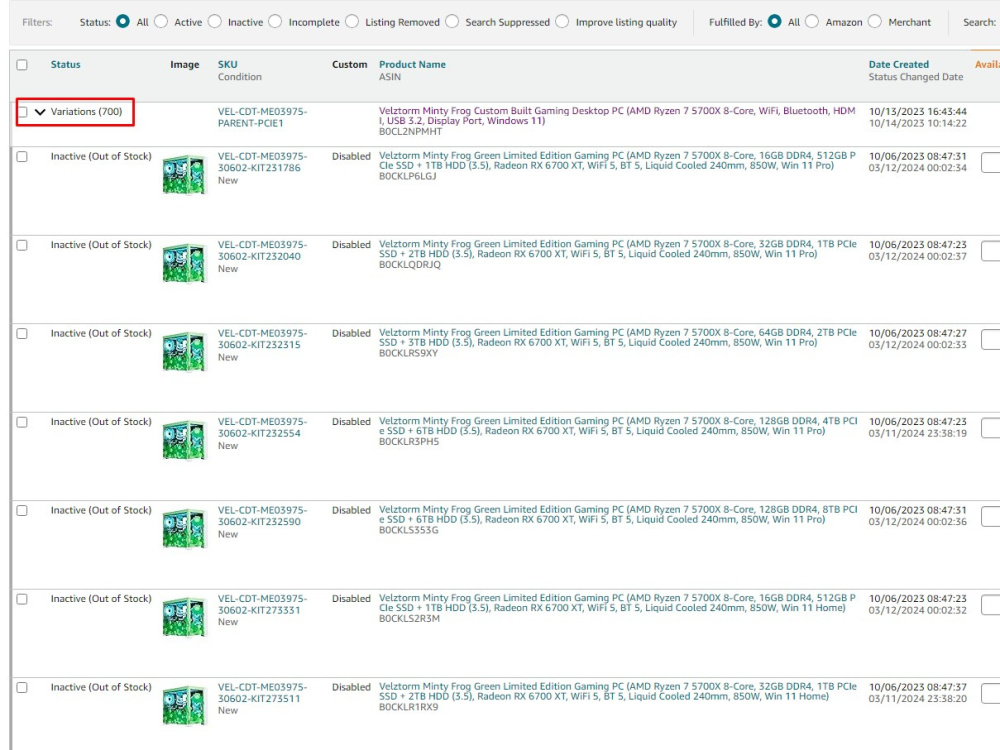Click the Available field in B0CKLP6LGJ row
Image resolution: width=1000 pixels, height=750 pixels.
click(x=990, y=163)
